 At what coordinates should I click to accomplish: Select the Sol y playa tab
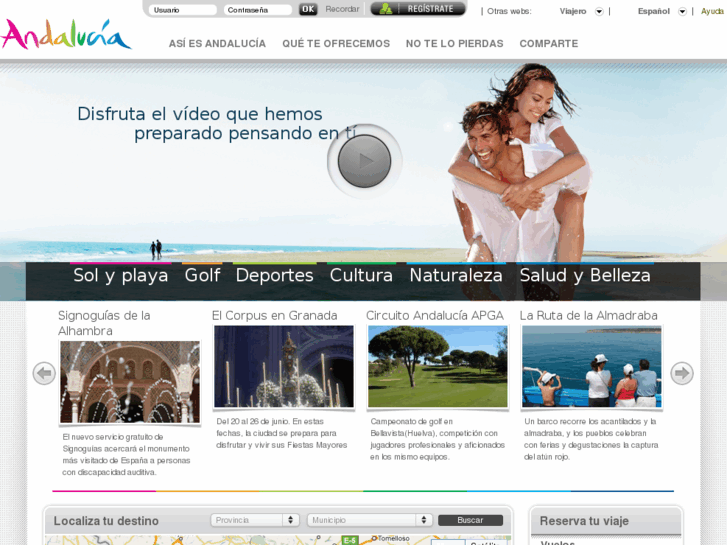tap(121, 275)
